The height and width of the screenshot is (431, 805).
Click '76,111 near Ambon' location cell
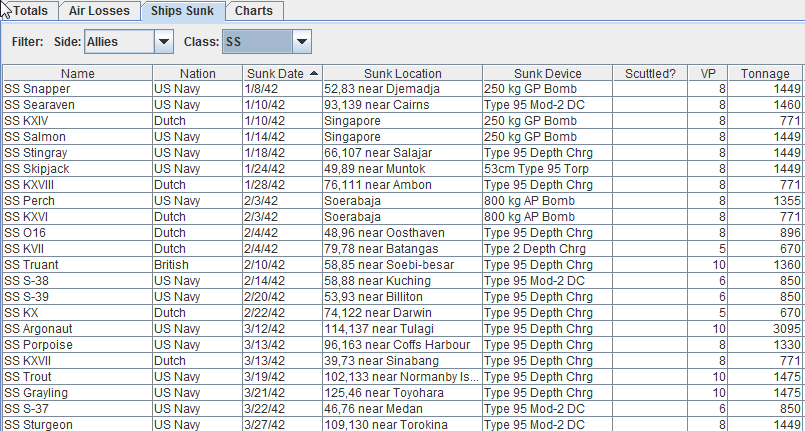[x=403, y=185]
